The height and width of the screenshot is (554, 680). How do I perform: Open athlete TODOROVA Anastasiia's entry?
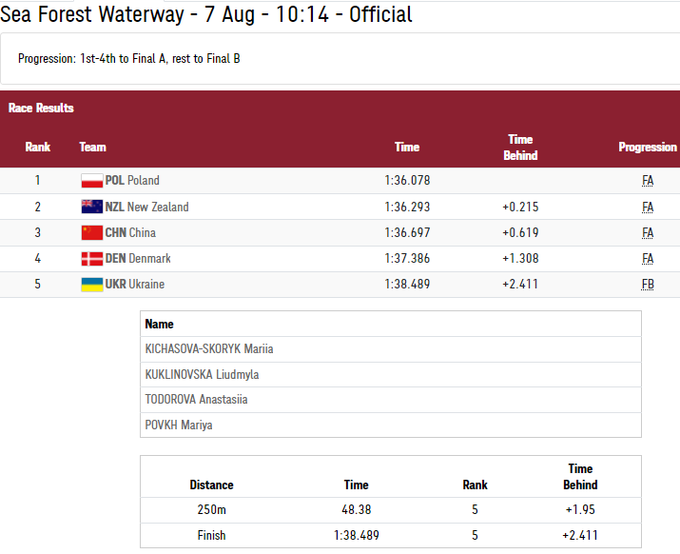[x=196, y=400]
